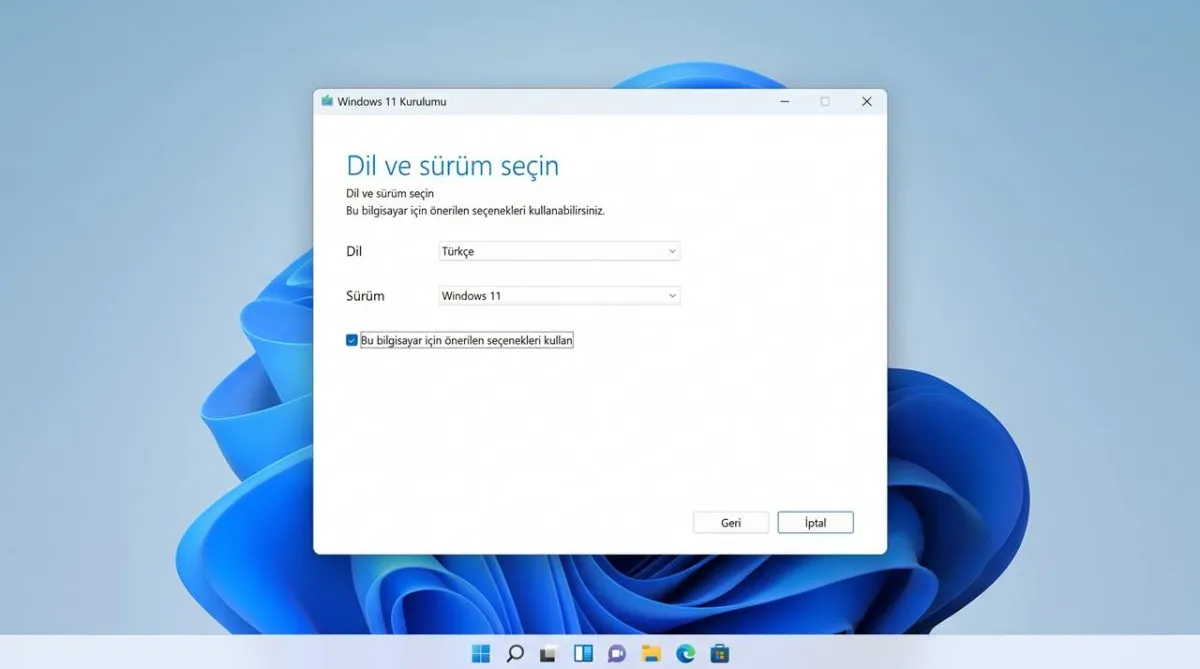Viewport: 1200px width, 669px height.
Task: Launch Chat app from taskbar
Action: [617, 654]
